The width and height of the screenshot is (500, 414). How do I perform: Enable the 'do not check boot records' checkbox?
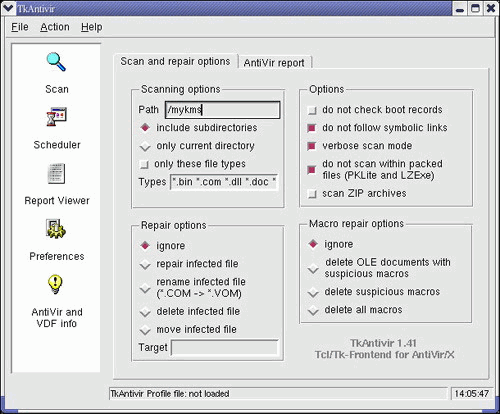(312, 110)
